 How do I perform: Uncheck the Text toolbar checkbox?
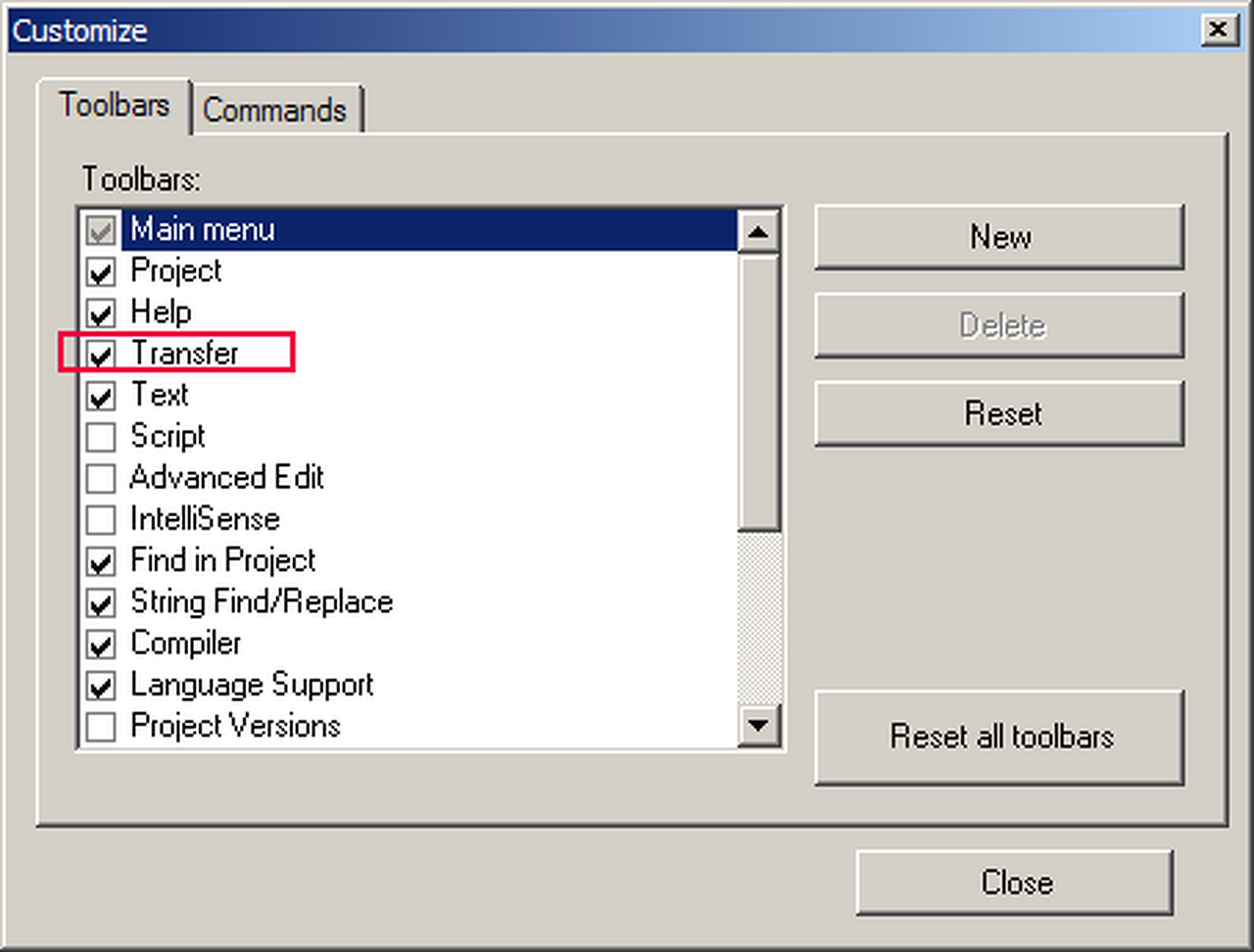[101, 396]
